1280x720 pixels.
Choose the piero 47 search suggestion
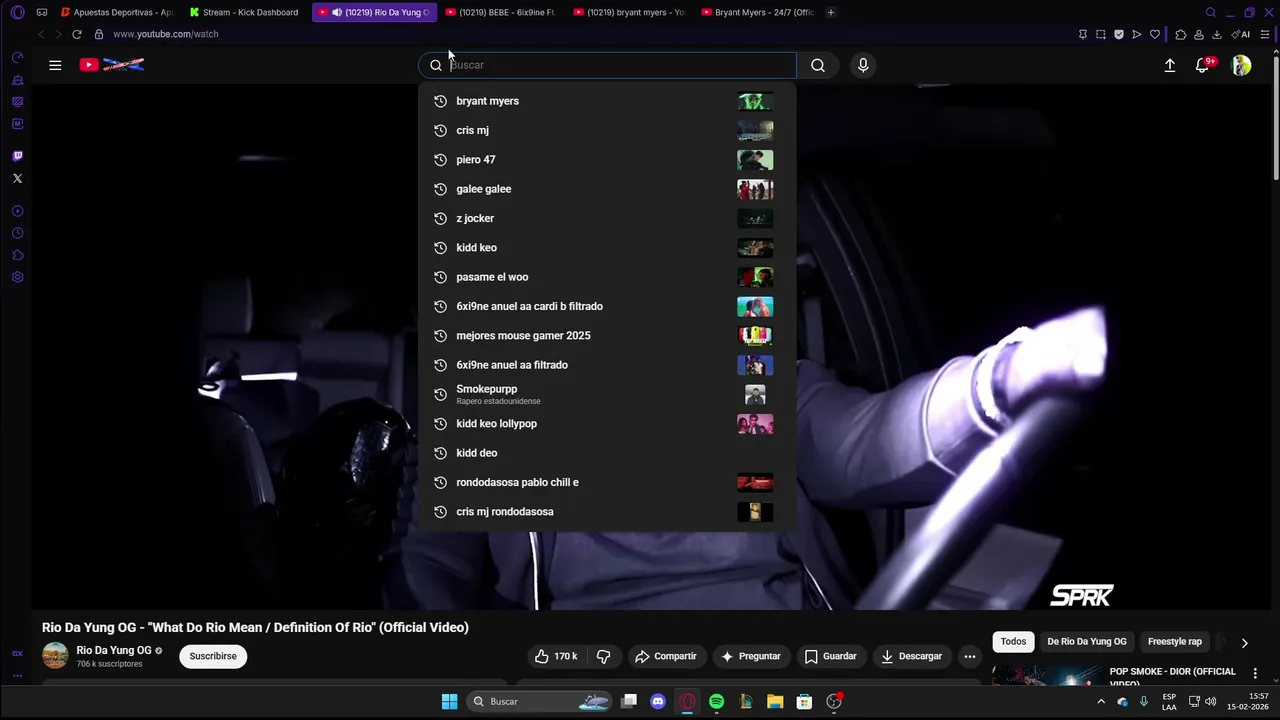click(607, 160)
